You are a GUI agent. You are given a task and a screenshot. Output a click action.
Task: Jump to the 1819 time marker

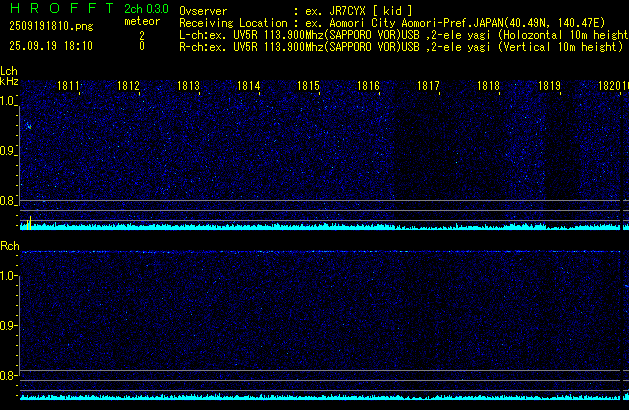click(549, 87)
